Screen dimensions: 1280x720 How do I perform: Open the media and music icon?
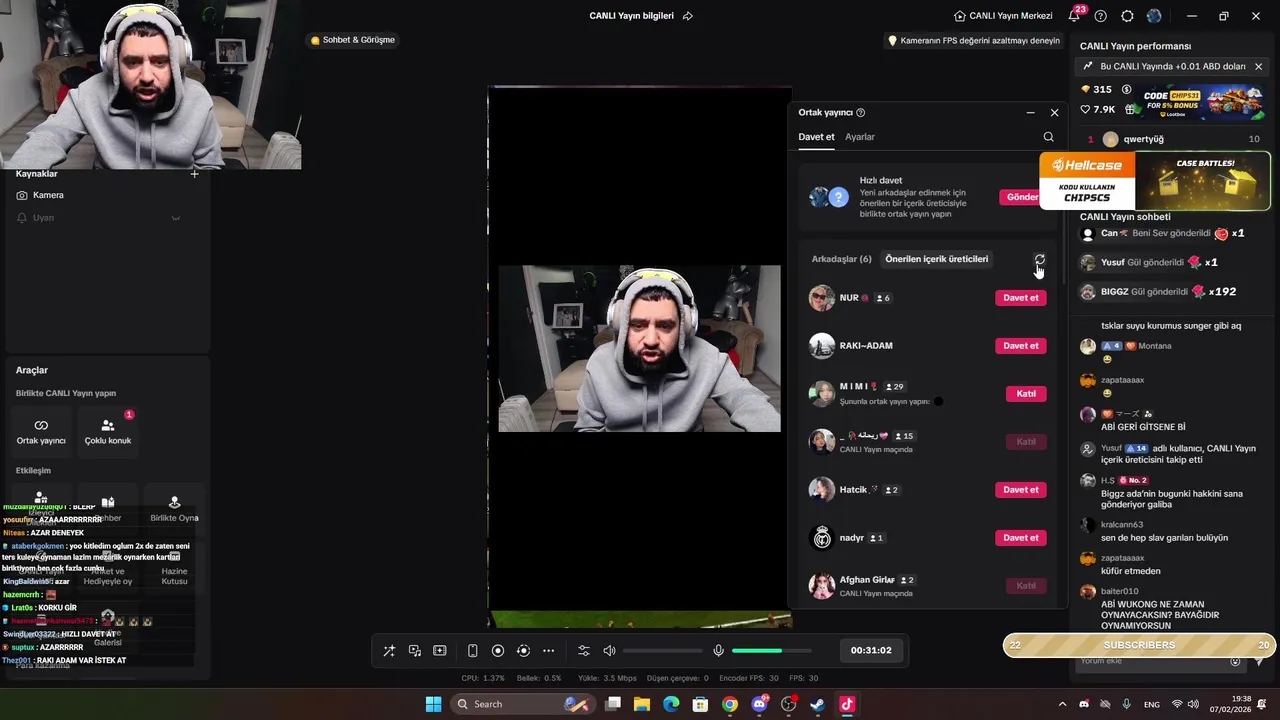414,651
